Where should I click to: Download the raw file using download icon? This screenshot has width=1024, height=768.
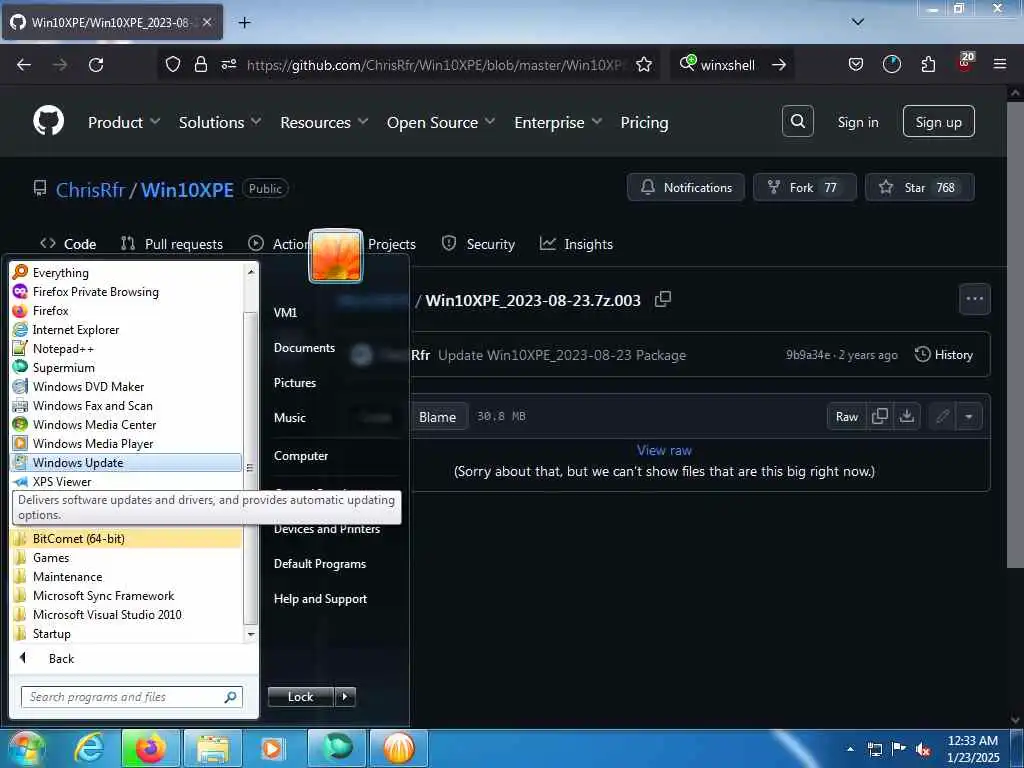click(906, 416)
